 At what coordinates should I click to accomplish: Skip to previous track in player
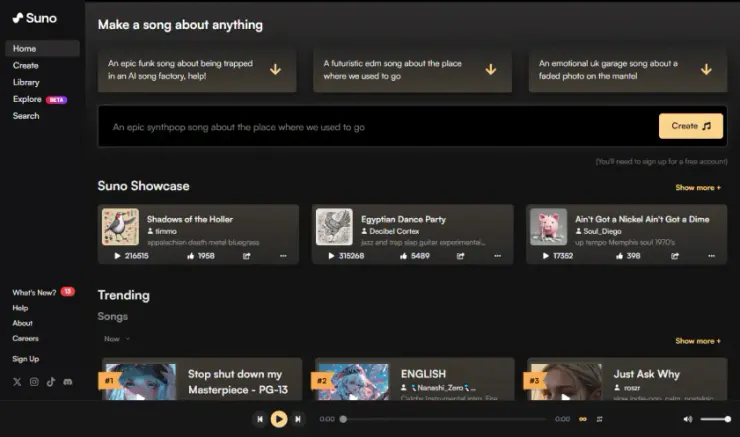(x=260, y=419)
